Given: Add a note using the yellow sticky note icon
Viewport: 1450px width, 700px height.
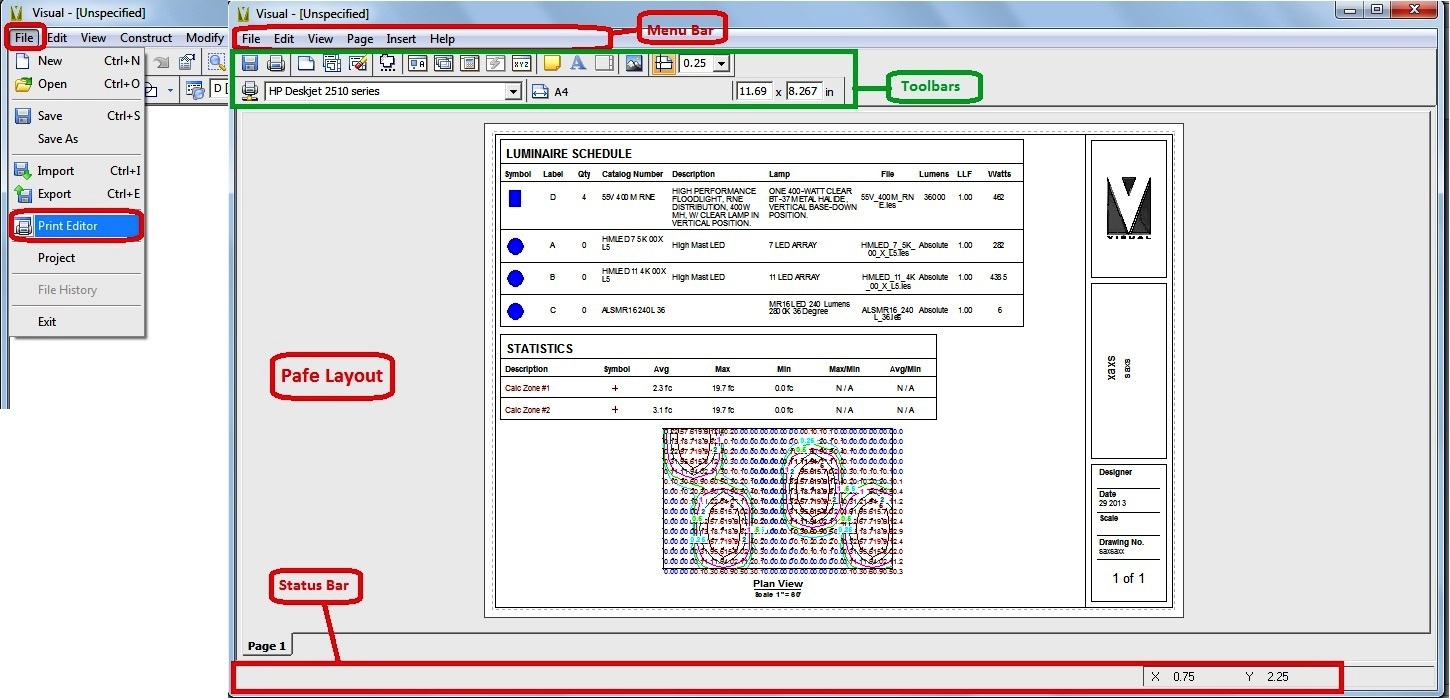Looking at the screenshot, I should (552, 63).
